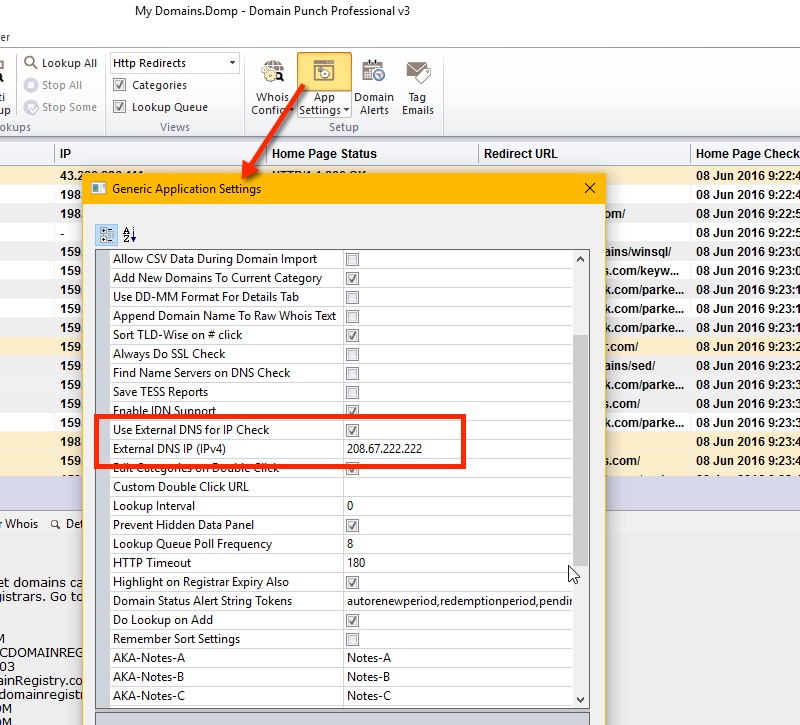Click the Lookup All magnifier icon
Image resolution: width=800 pixels, height=725 pixels.
pyautogui.click(x=31, y=62)
